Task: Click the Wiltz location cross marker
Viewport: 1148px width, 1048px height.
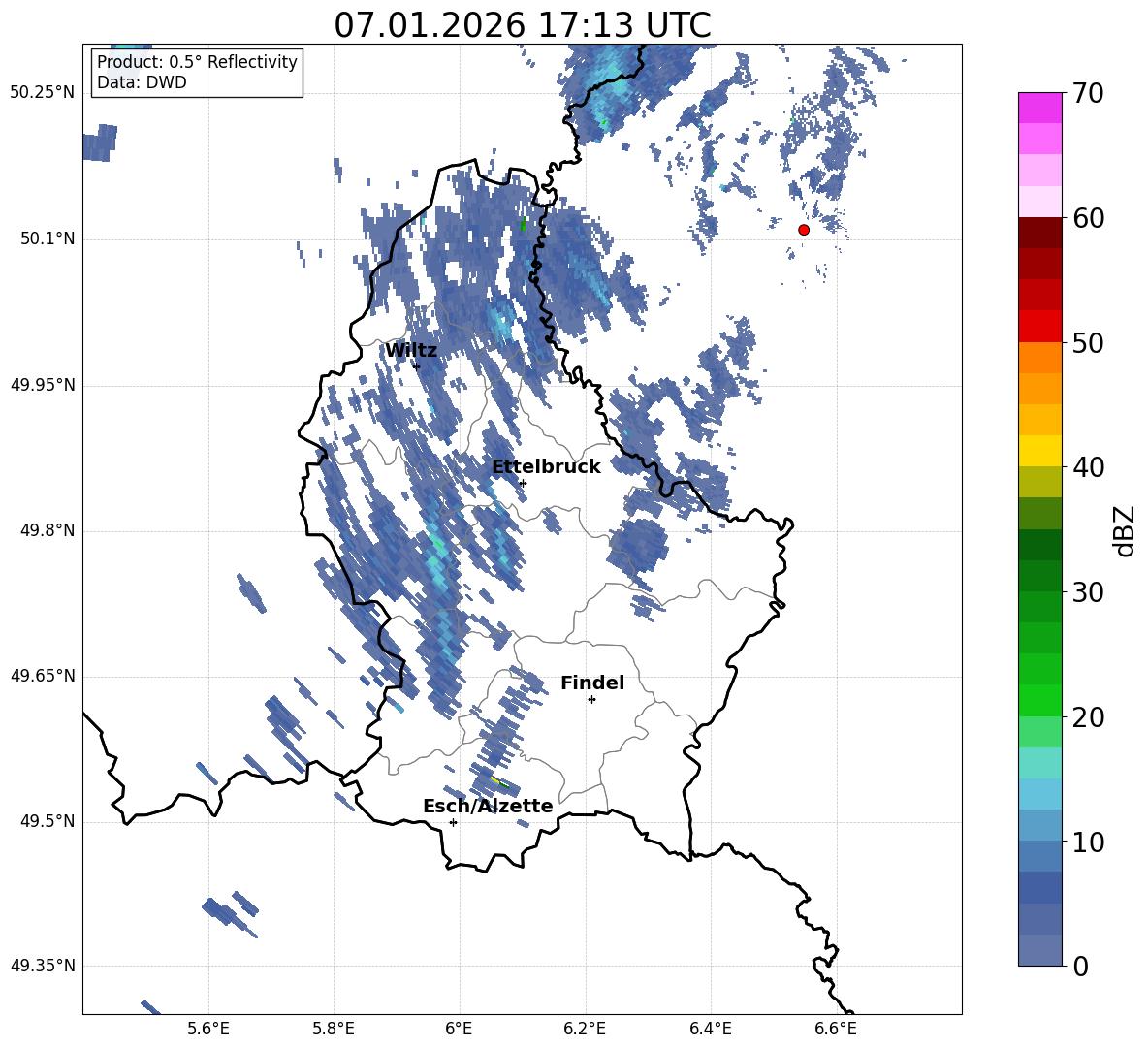Action: (417, 365)
